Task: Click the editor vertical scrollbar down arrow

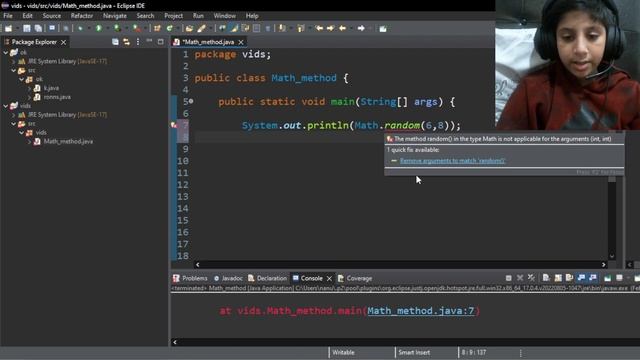Action: point(612,256)
